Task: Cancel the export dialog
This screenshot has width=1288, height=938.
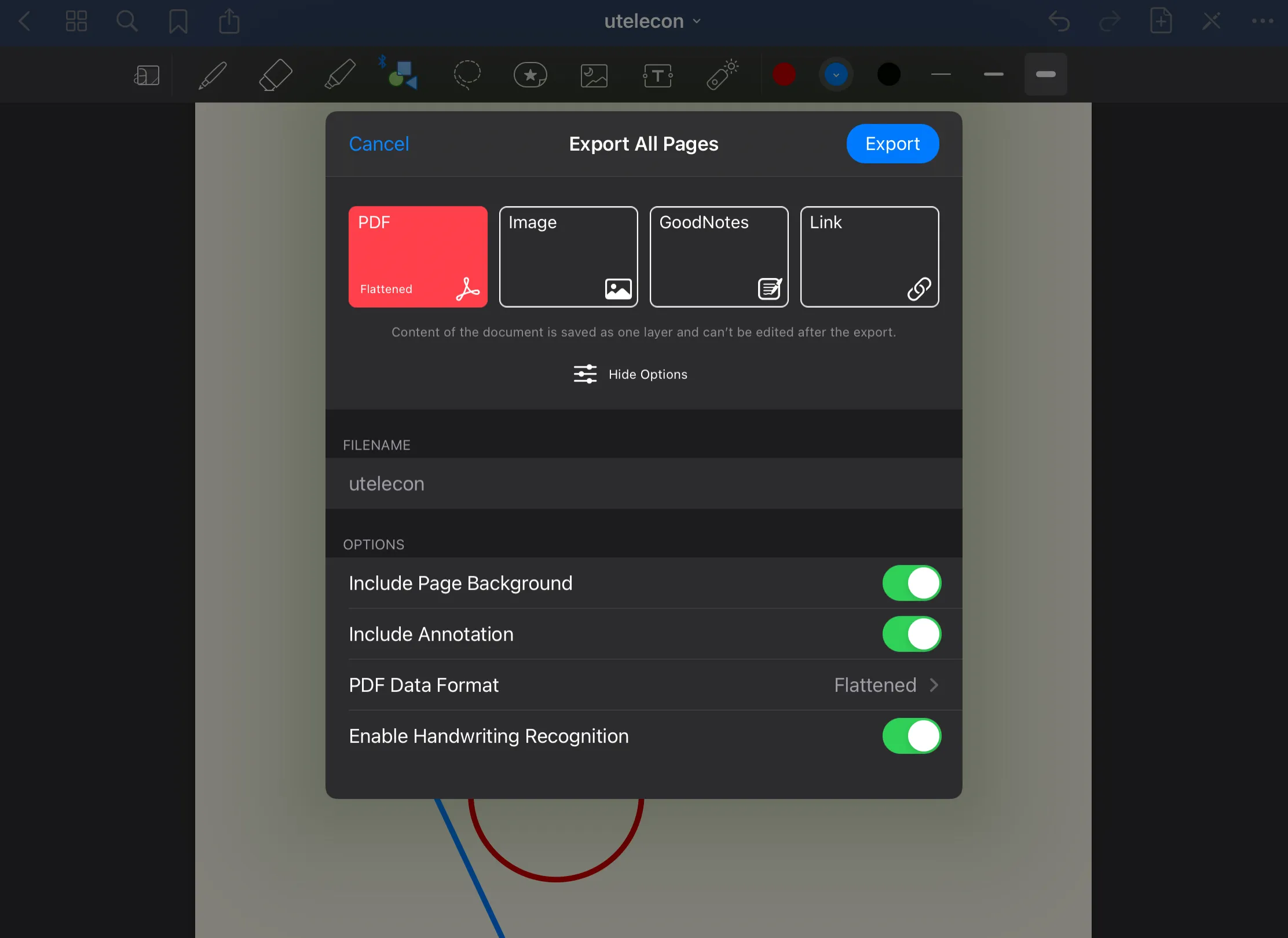Action: coord(379,144)
